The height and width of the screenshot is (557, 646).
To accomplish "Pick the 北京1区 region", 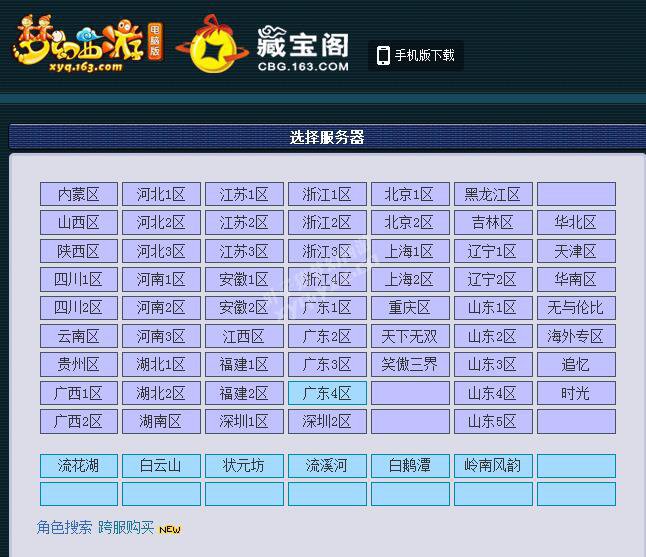I will pos(410,194).
